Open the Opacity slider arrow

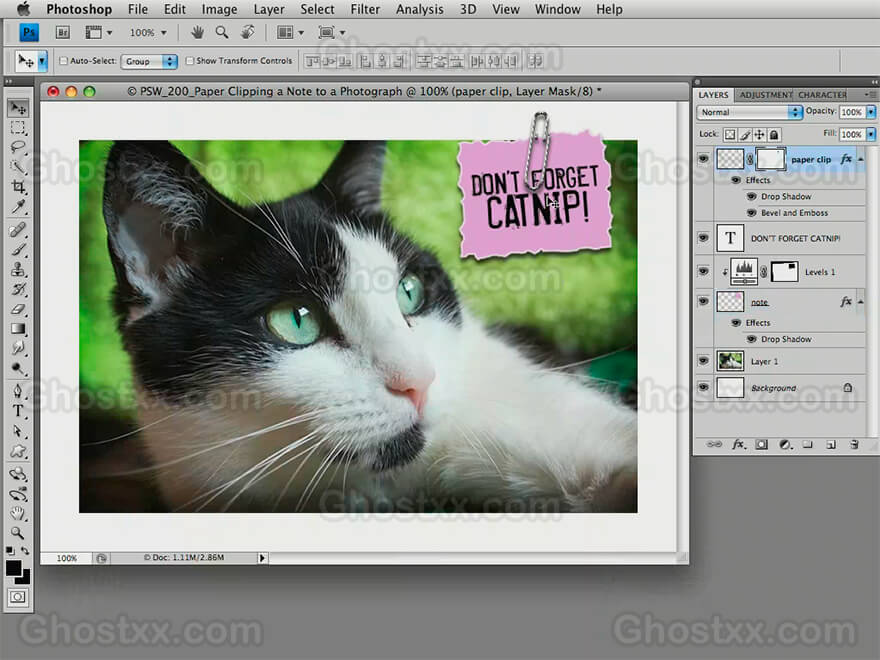(x=871, y=112)
